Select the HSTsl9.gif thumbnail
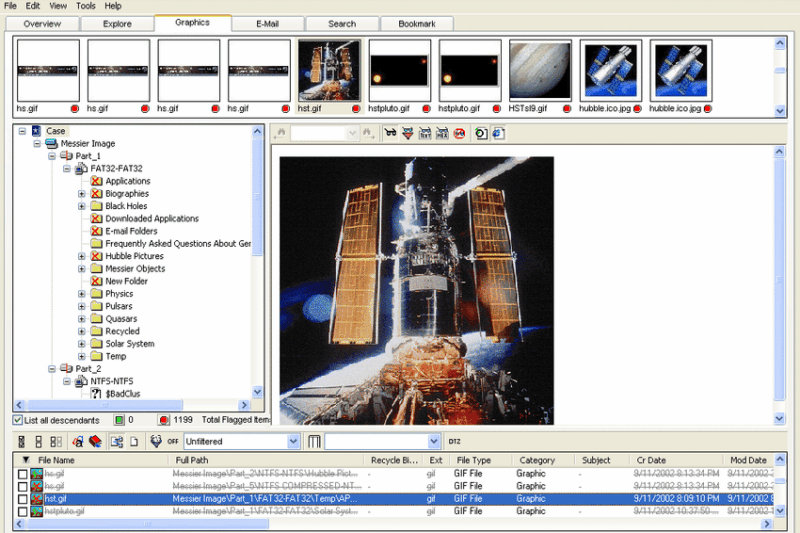This screenshot has width=800, height=533. [540, 70]
